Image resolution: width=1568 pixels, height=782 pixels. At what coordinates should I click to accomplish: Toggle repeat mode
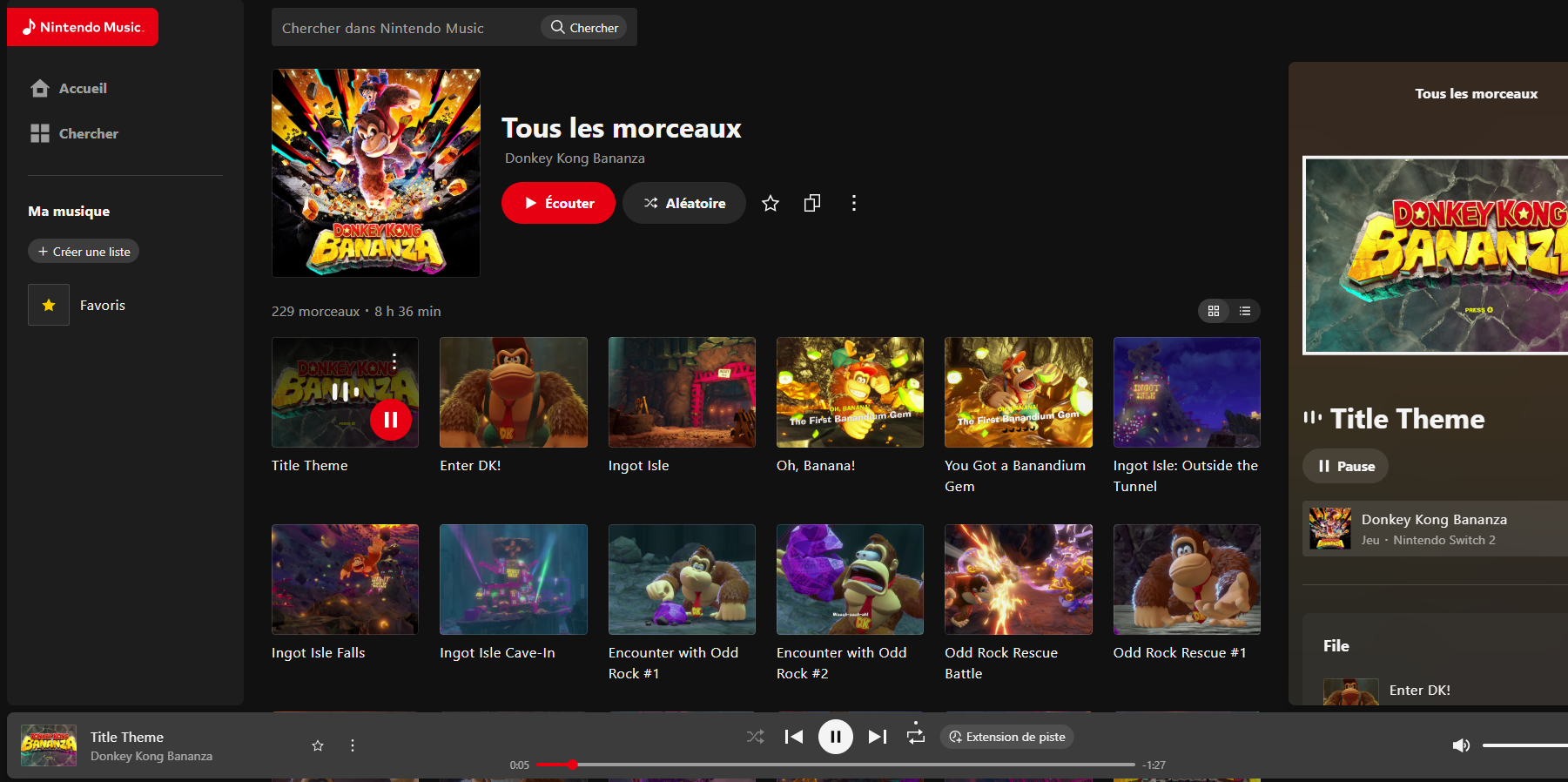point(916,735)
